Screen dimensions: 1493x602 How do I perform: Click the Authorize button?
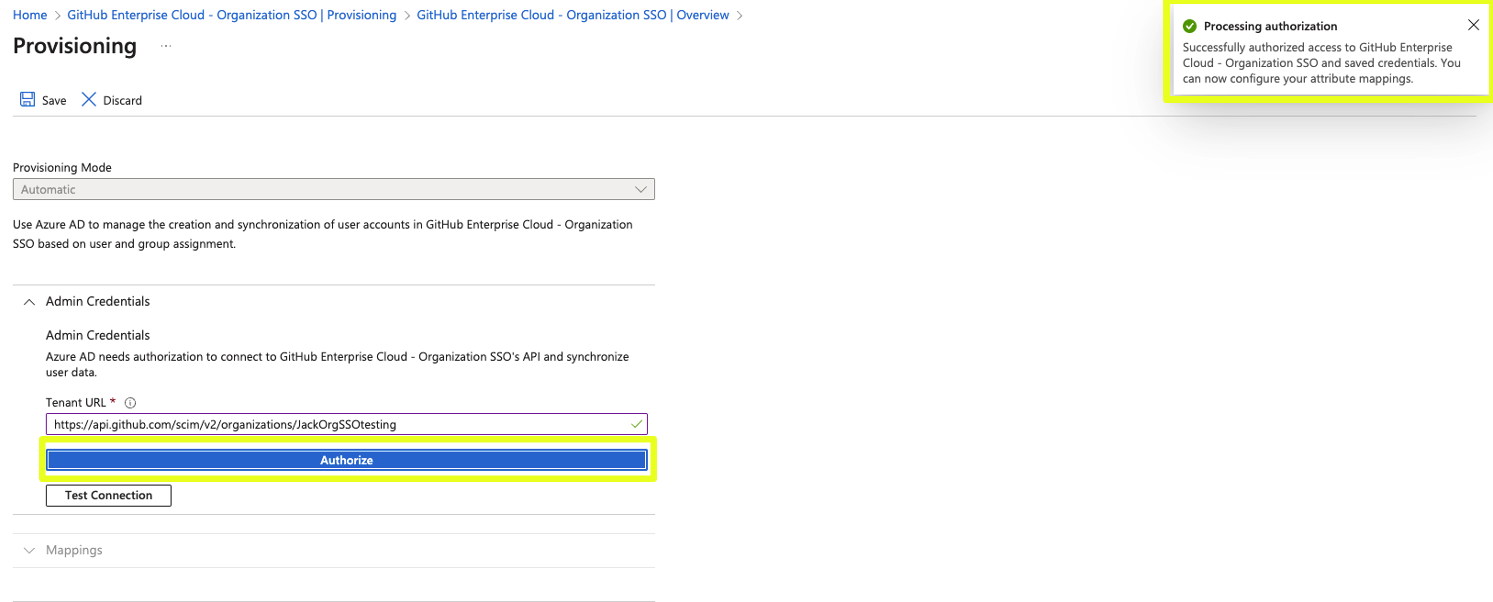click(x=347, y=460)
